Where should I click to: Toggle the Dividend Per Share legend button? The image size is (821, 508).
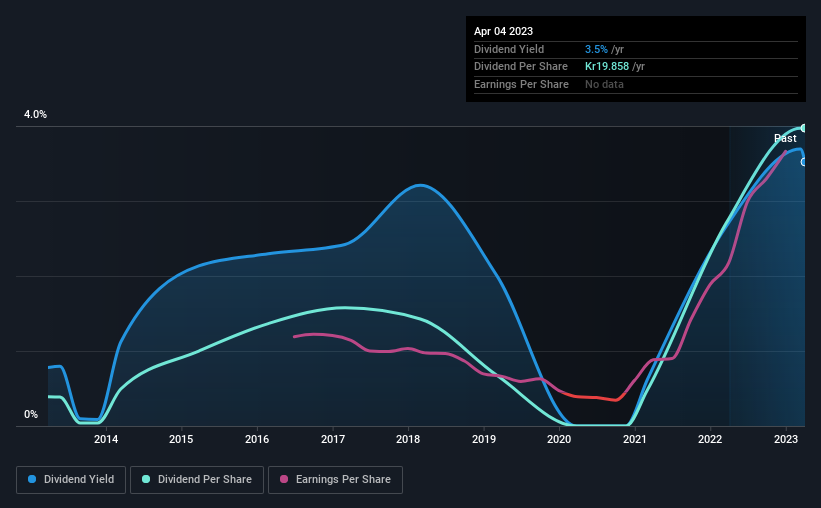197,480
